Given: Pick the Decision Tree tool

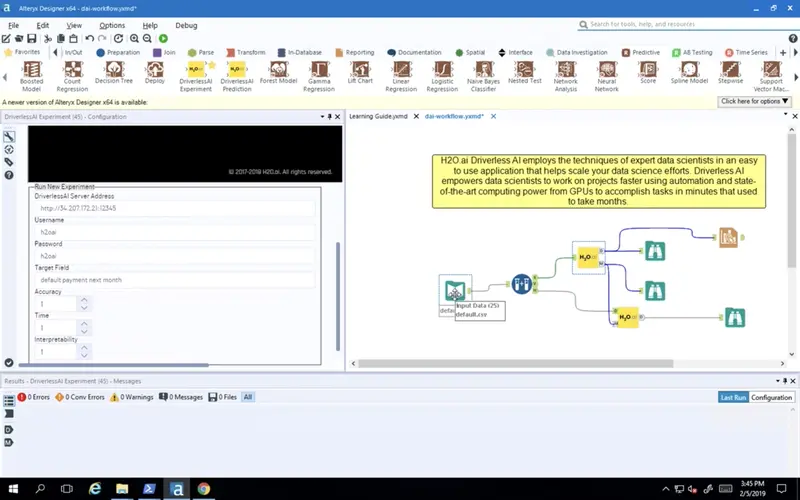Looking at the screenshot, I should 114,73.
